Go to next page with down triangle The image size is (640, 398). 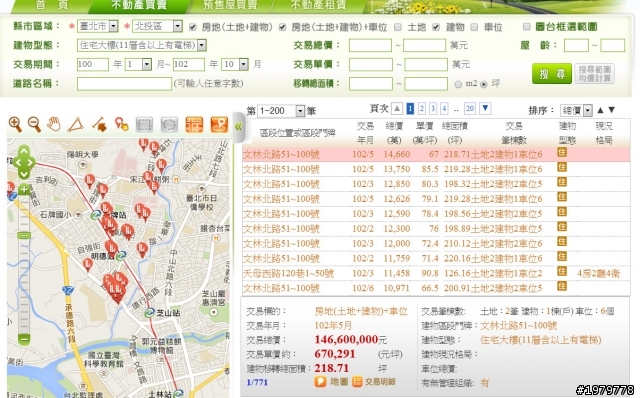point(485,109)
